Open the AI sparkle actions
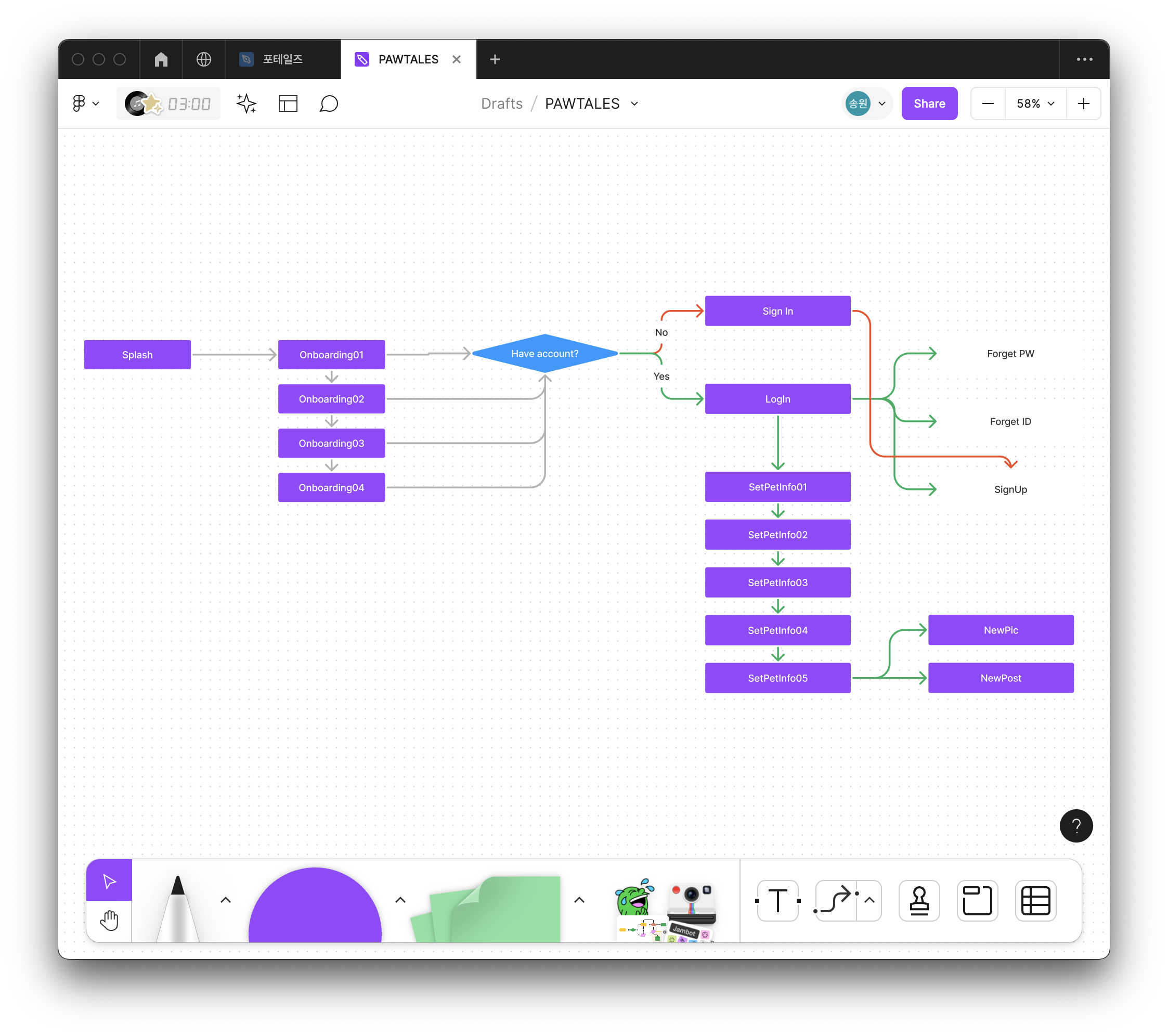1168x1036 pixels. [x=246, y=103]
